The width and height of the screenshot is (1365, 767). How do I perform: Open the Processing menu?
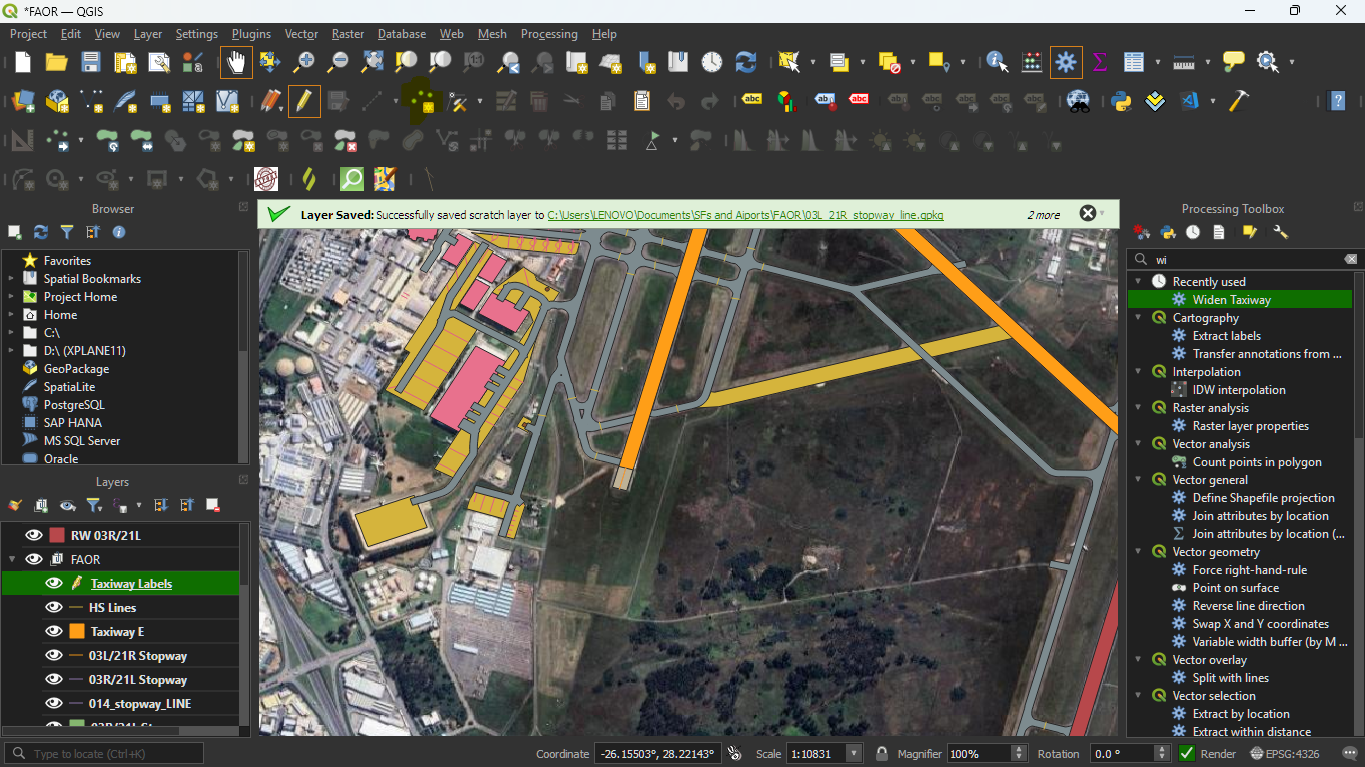(548, 34)
